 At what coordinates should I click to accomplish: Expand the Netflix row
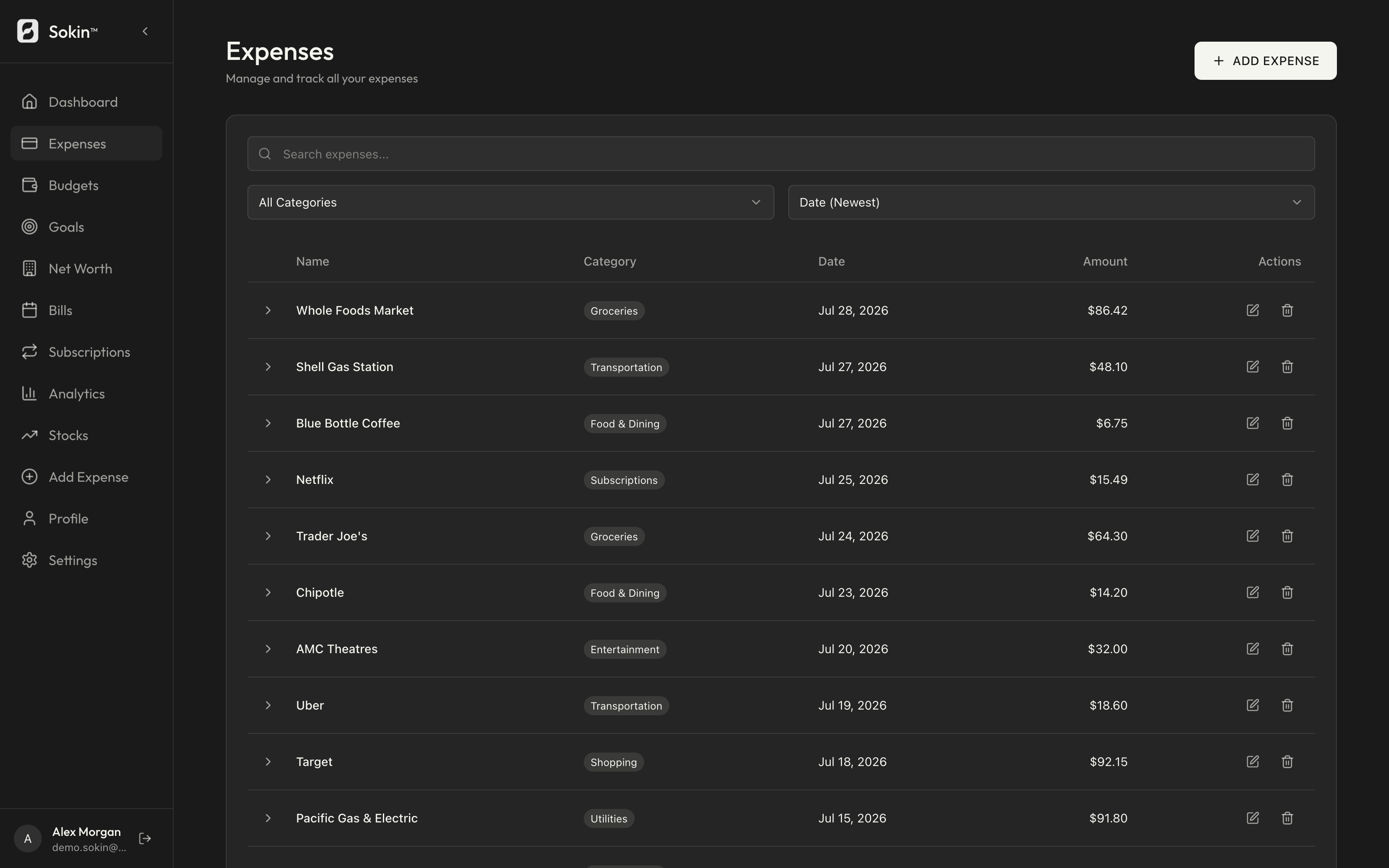click(x=268, y=479)
